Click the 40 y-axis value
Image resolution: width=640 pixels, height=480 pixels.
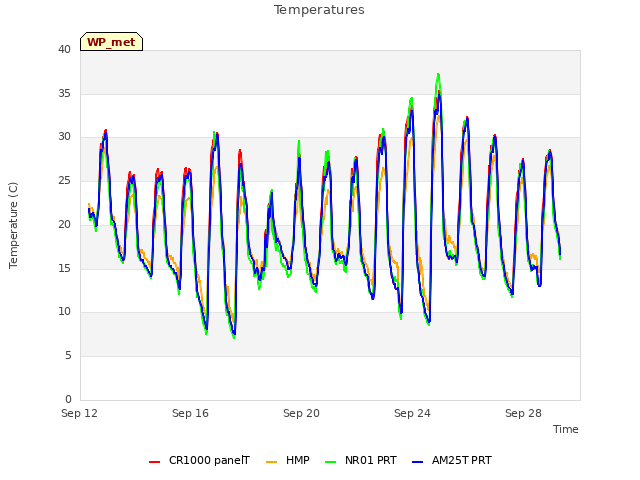tap(64, 49)
